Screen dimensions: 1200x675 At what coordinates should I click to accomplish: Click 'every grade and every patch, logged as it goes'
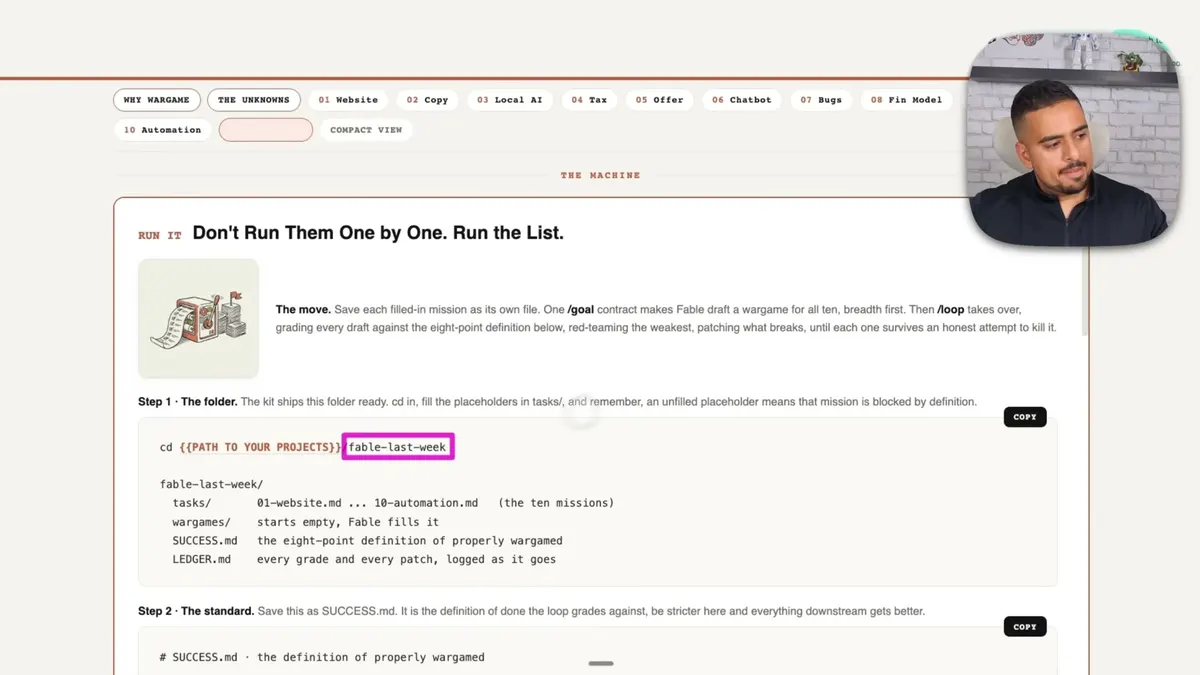[x=406, y=559]
